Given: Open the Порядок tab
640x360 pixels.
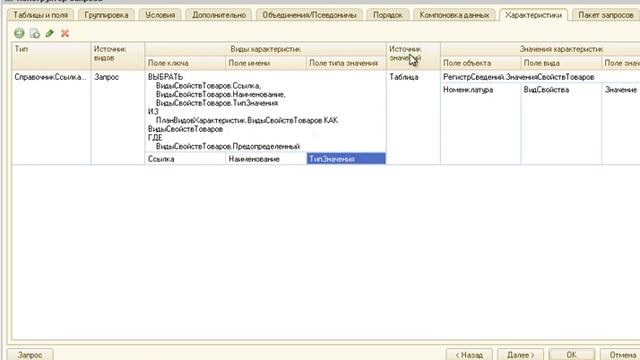Looking at the screenshot, I should coord(388,15).
